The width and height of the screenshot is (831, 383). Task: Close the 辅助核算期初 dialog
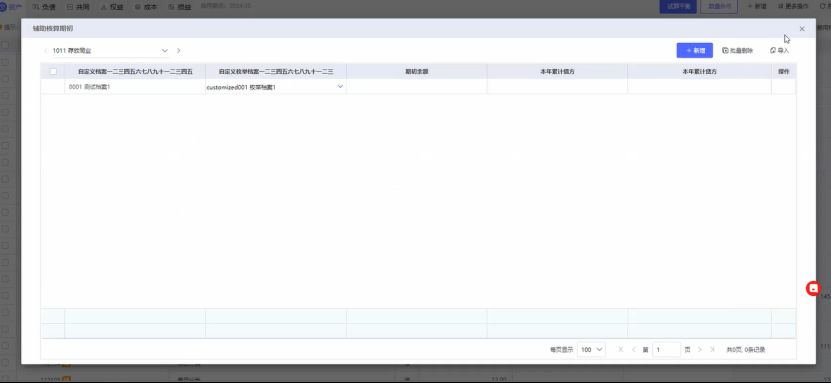(802, 29)
